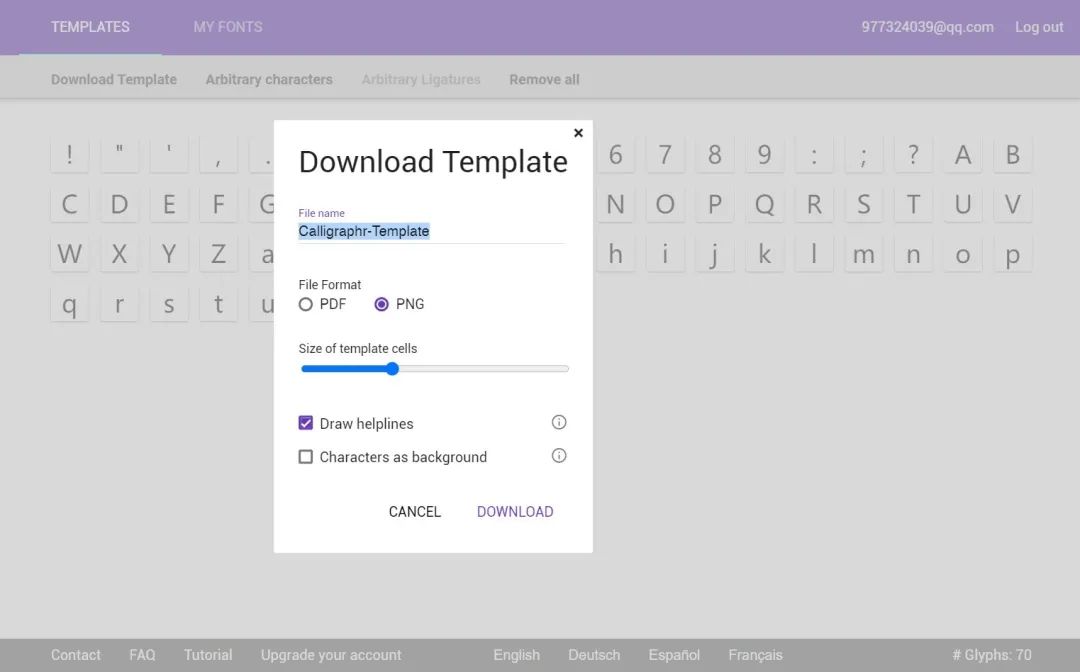Select the comma glyph tile
1080x672 pixels.
(x=218, y=154)
